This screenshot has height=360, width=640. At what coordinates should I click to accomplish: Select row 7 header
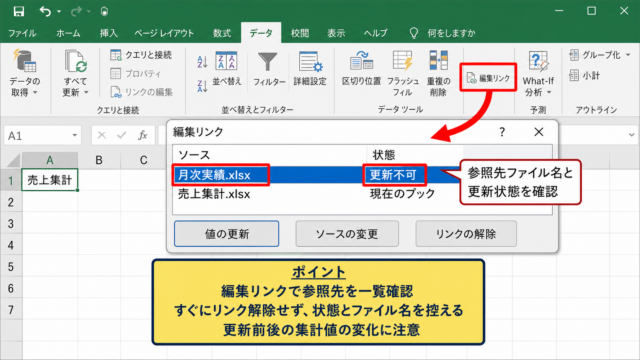(x=11, y=310)
